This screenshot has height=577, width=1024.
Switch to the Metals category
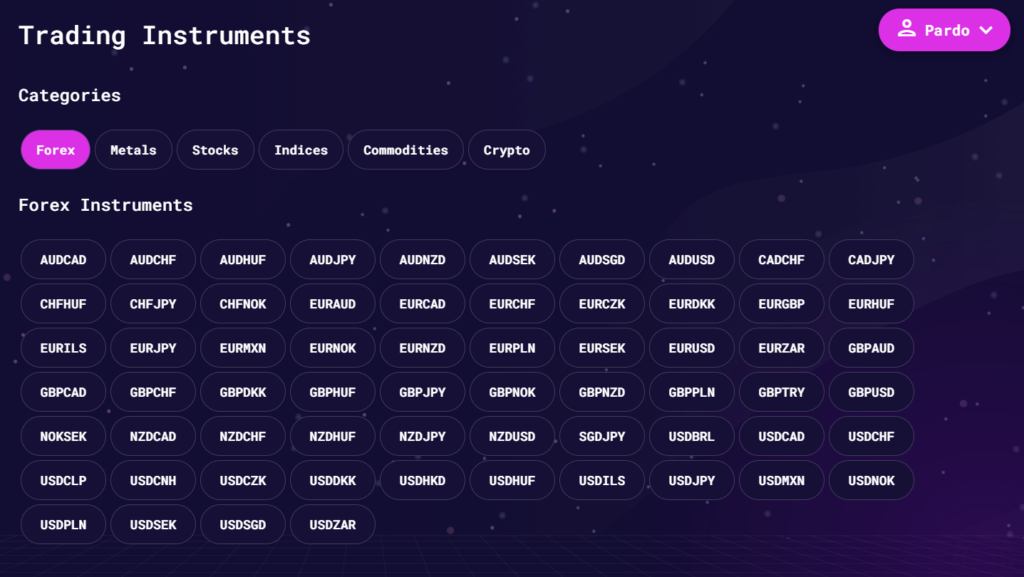tap(133, 149)
